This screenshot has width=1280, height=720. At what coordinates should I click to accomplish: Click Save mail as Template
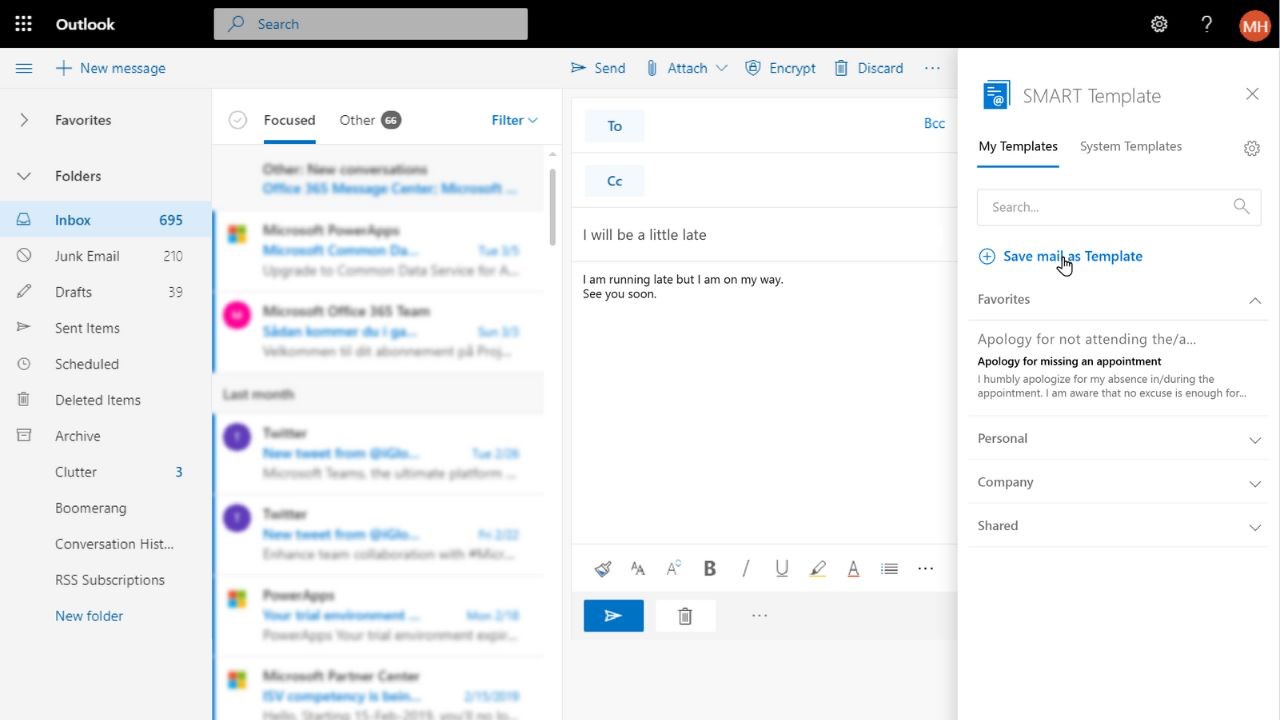(x=1060, y=256)
